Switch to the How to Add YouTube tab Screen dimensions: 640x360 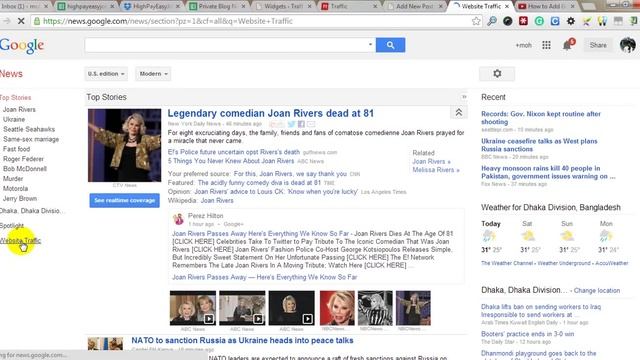pyautogui.click(x=546, y=6)
